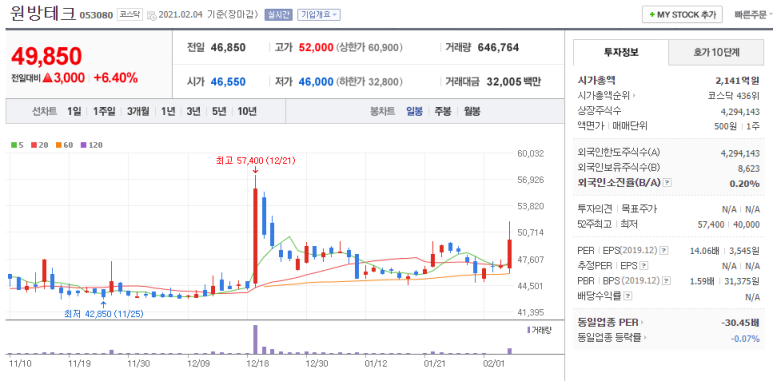Click the 최고 57,400 (12/21) chart marker
Image resolution: width=773 pixels, height=381 pixels.
click(x=255, y=160)
